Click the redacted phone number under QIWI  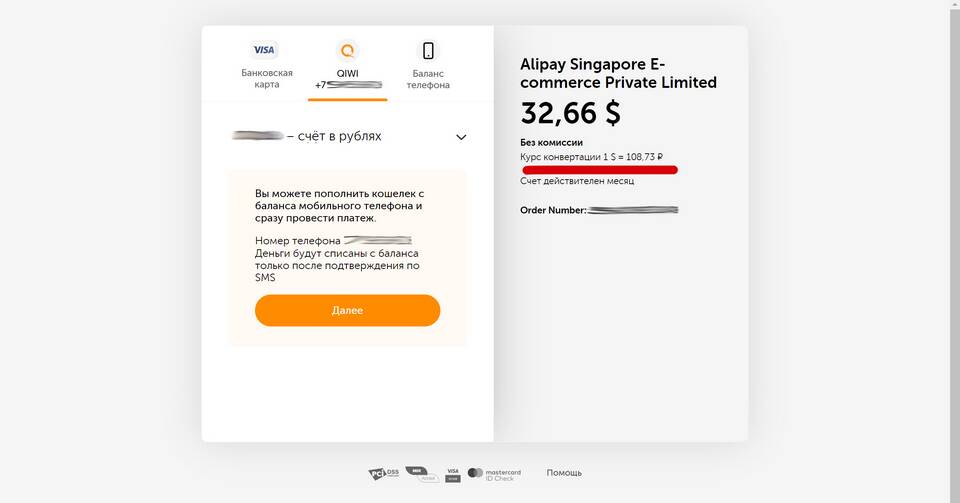click(348, 85)
